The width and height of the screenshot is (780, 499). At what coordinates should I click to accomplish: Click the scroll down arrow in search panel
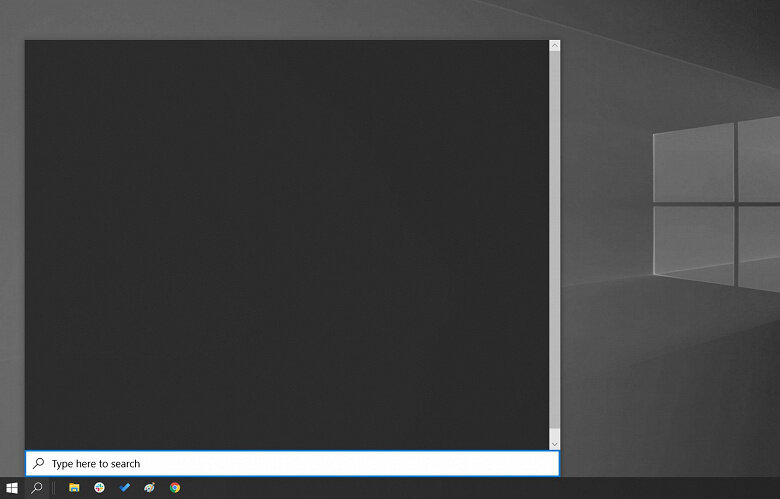coord(555,444)
